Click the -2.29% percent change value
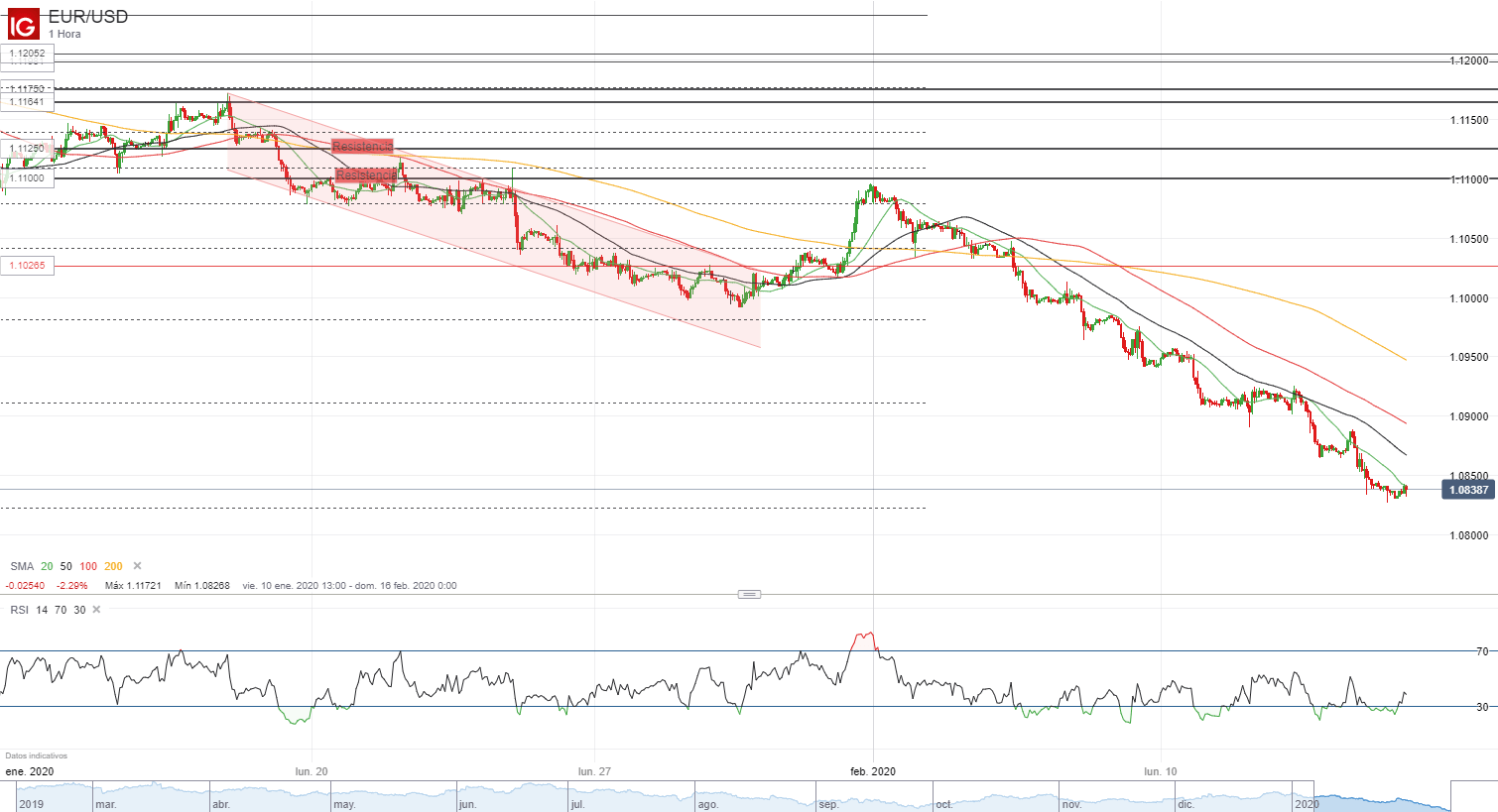The width and height of the screenshot is (1498, 812). (71, 586)
